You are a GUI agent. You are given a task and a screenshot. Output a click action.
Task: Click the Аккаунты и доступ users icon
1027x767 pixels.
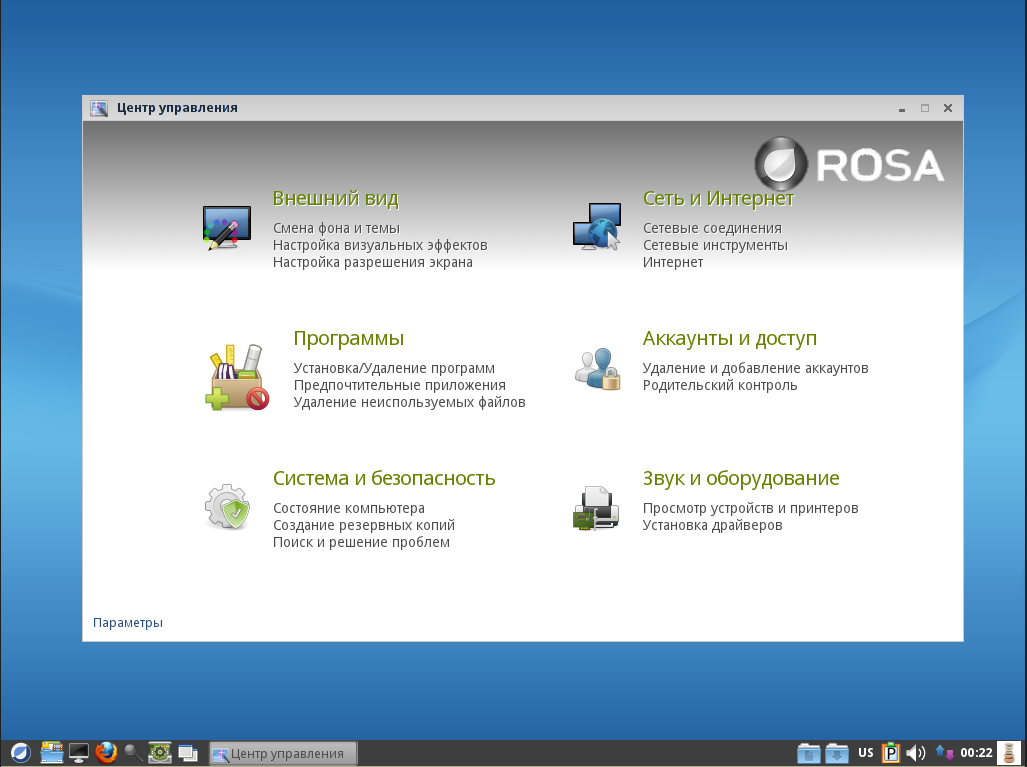pos(598,368)
